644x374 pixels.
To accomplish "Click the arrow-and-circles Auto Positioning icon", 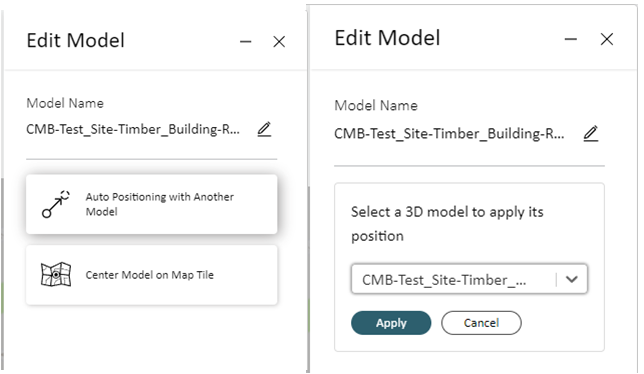I will point(55,204).
